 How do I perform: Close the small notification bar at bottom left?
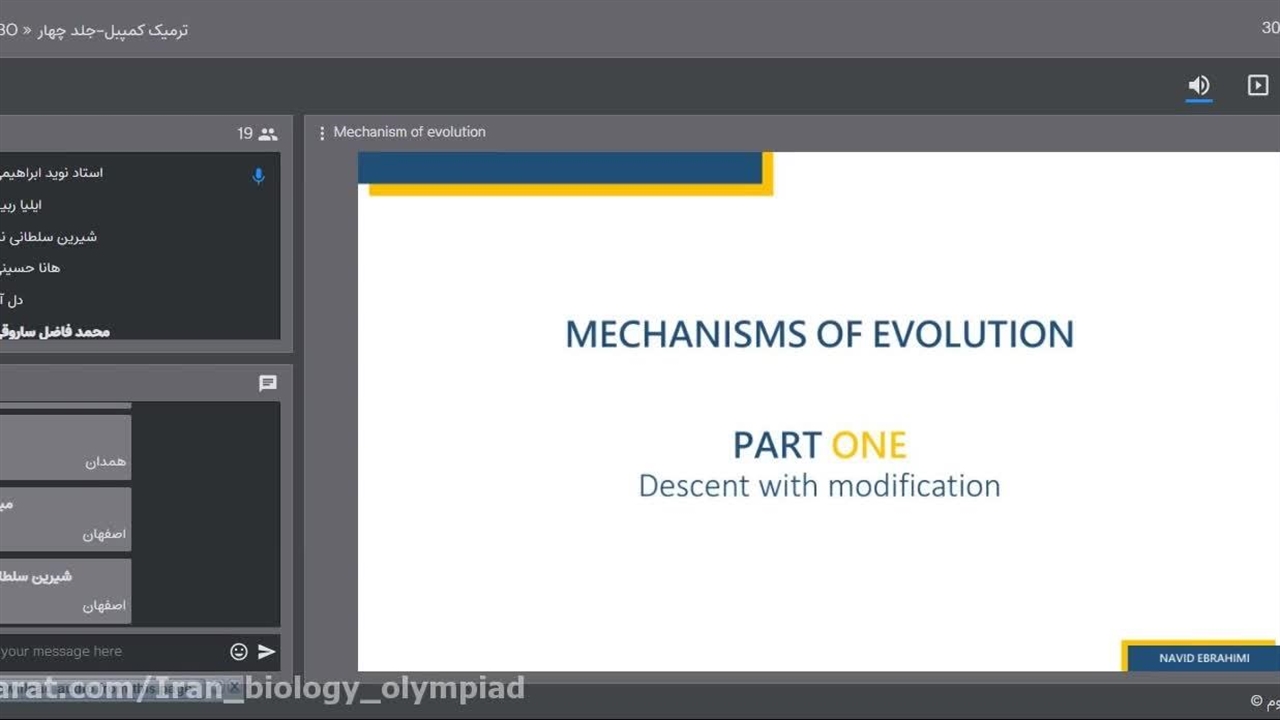(x=234, y=687)
